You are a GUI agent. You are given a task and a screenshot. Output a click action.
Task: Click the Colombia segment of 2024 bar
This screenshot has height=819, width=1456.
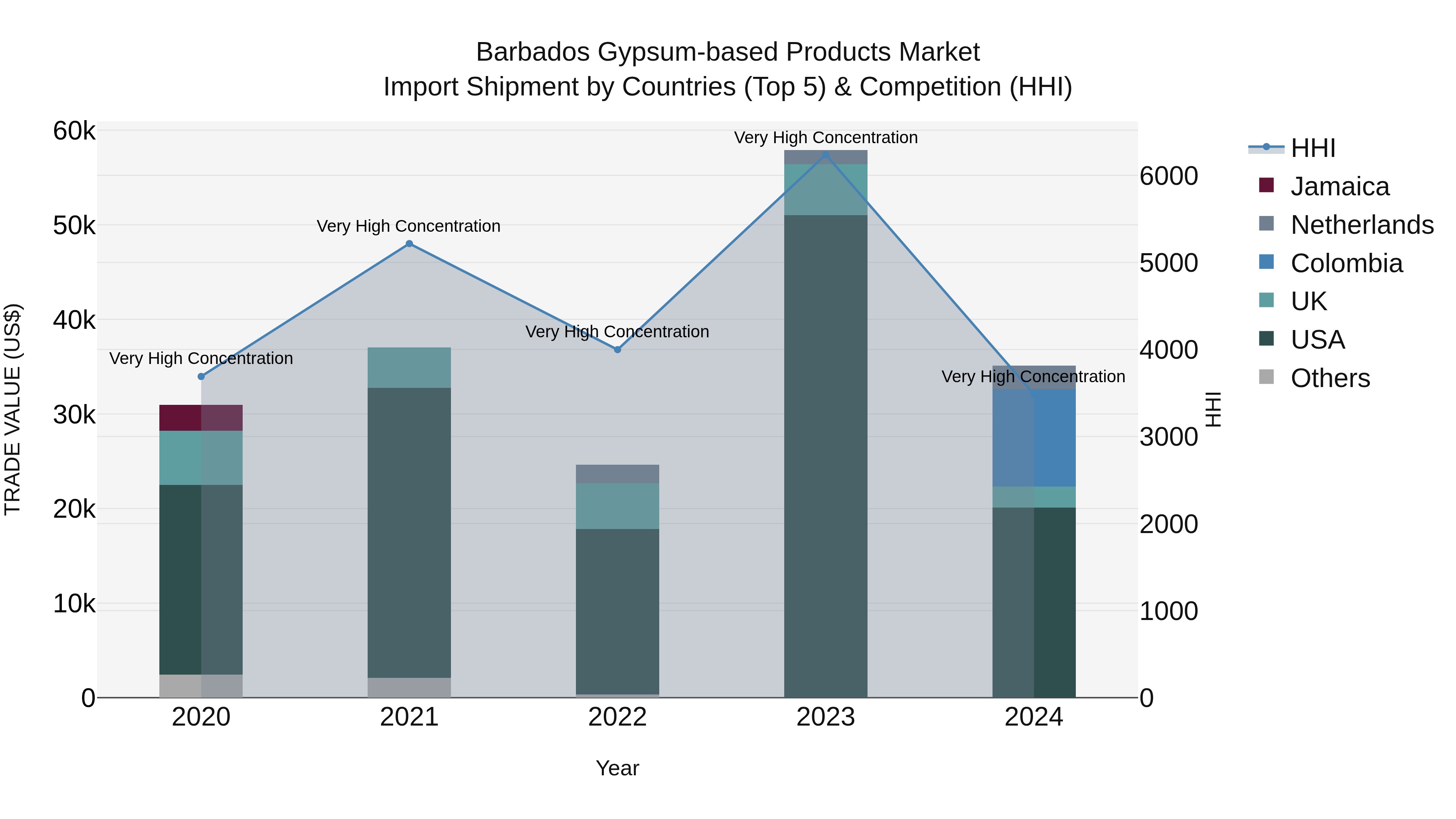(x=1034, y=438)
